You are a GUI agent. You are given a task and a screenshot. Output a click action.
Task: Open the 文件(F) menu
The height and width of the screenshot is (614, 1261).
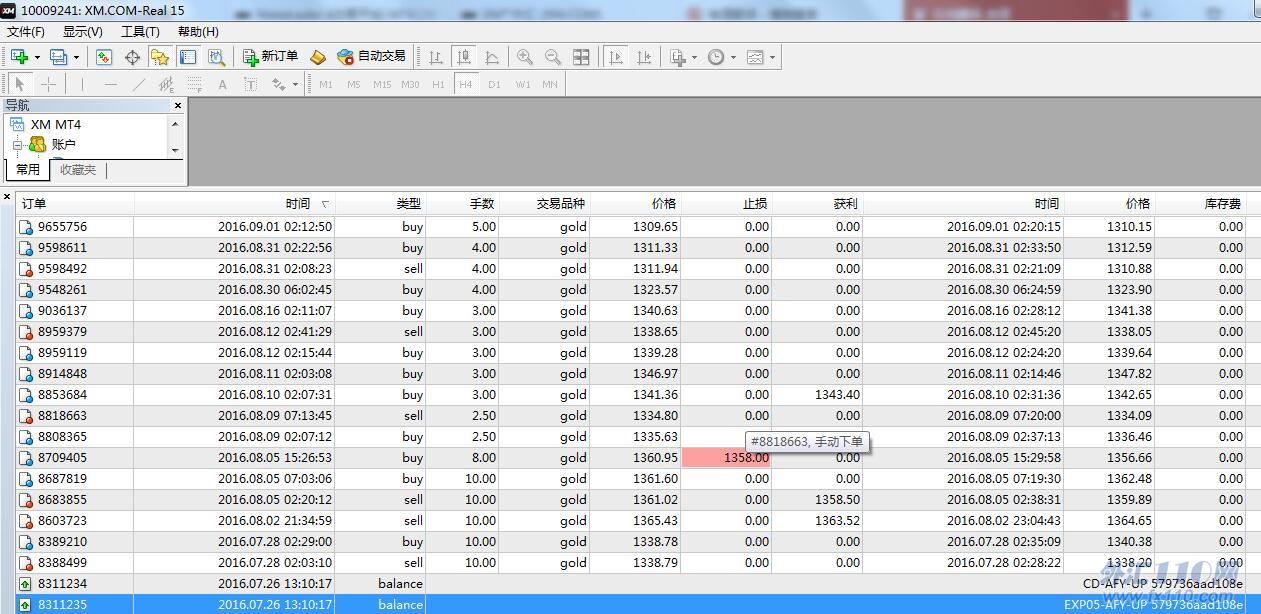[x=26, y=32]
